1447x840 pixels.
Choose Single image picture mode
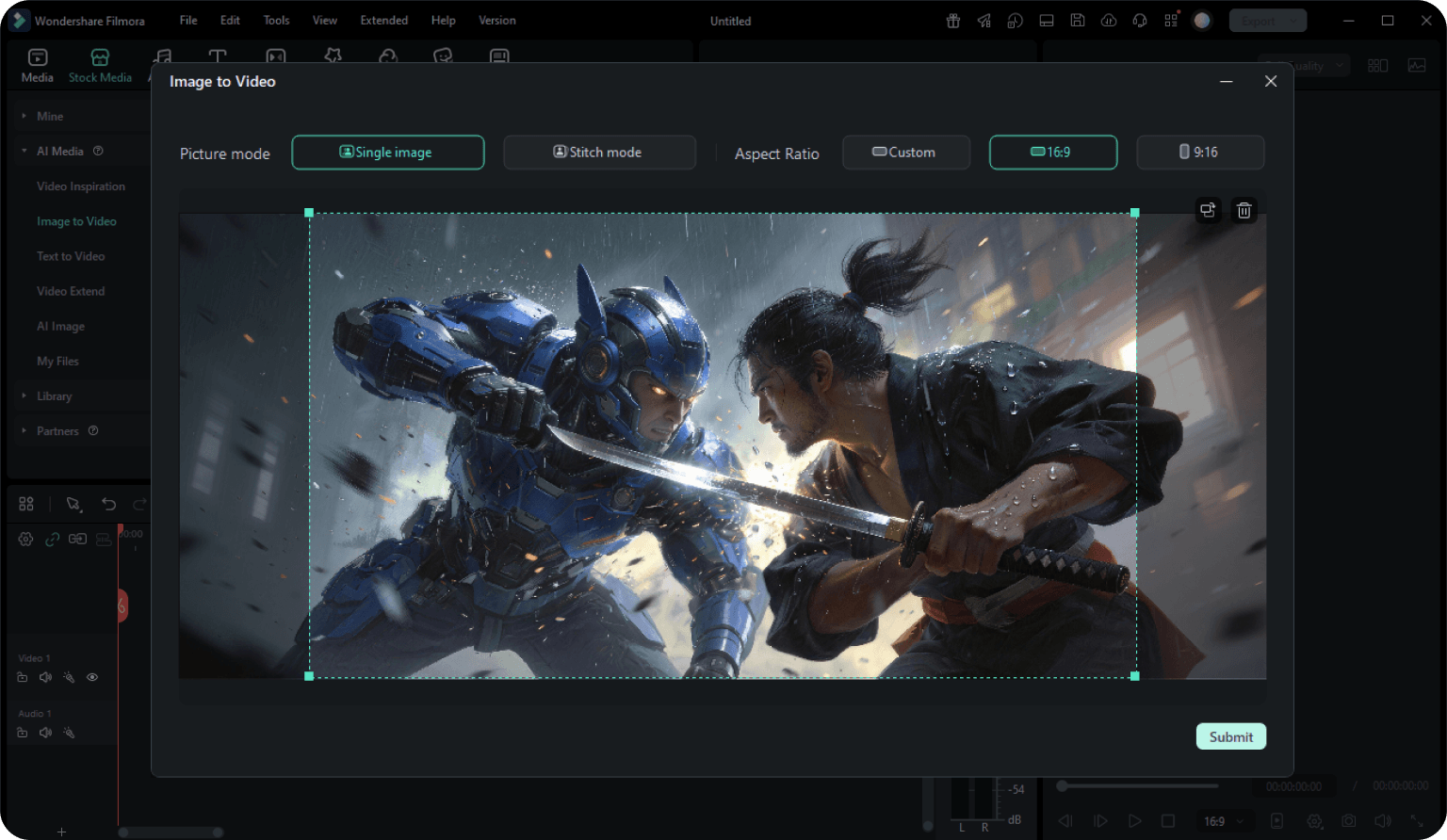click(388, 153)
